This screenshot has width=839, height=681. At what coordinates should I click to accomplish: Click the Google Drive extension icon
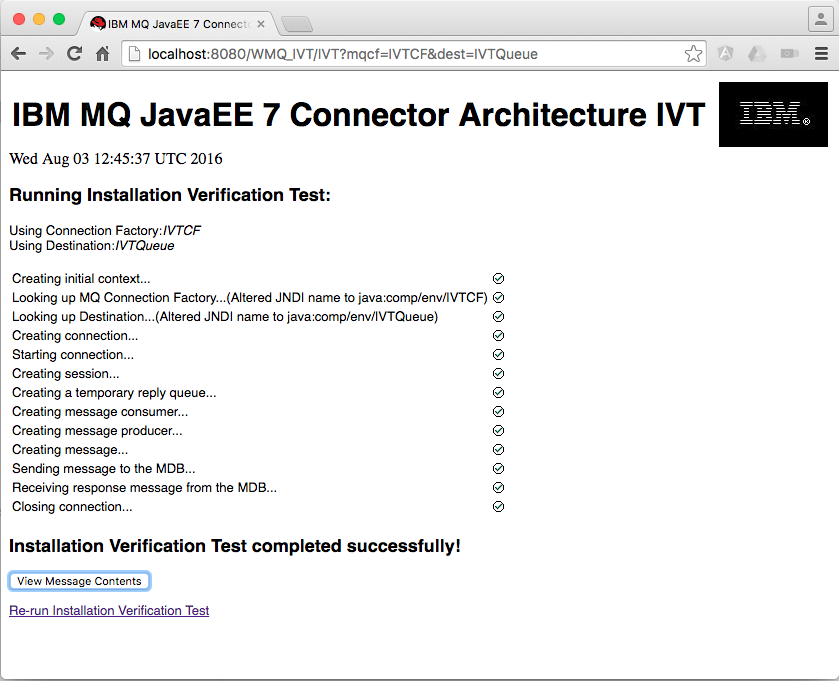coord(757,53)
